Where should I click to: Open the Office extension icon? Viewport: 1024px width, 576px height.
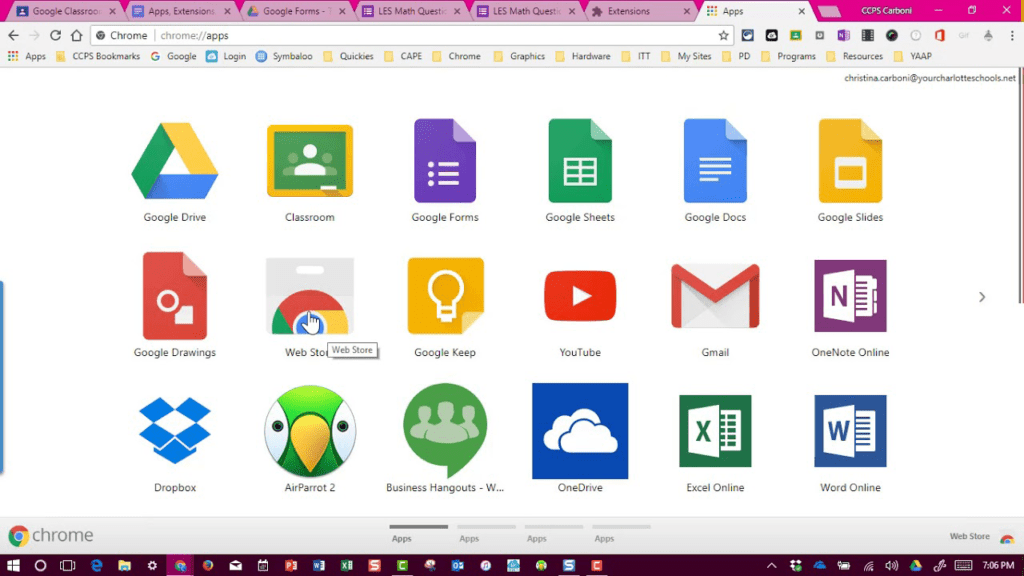point(938,35)
